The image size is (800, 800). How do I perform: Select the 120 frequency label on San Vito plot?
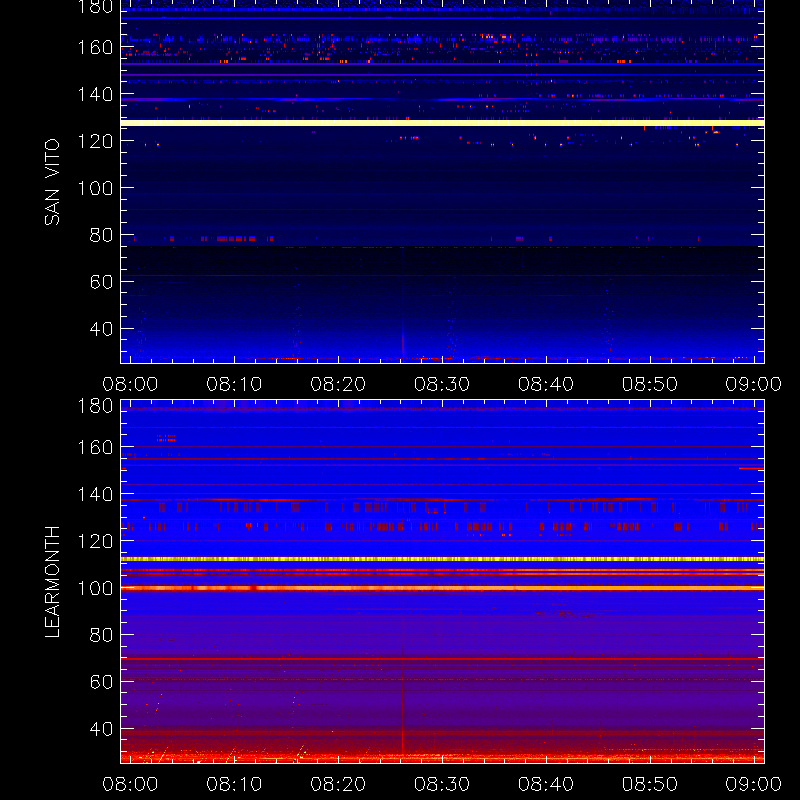[x=95, y=141]
